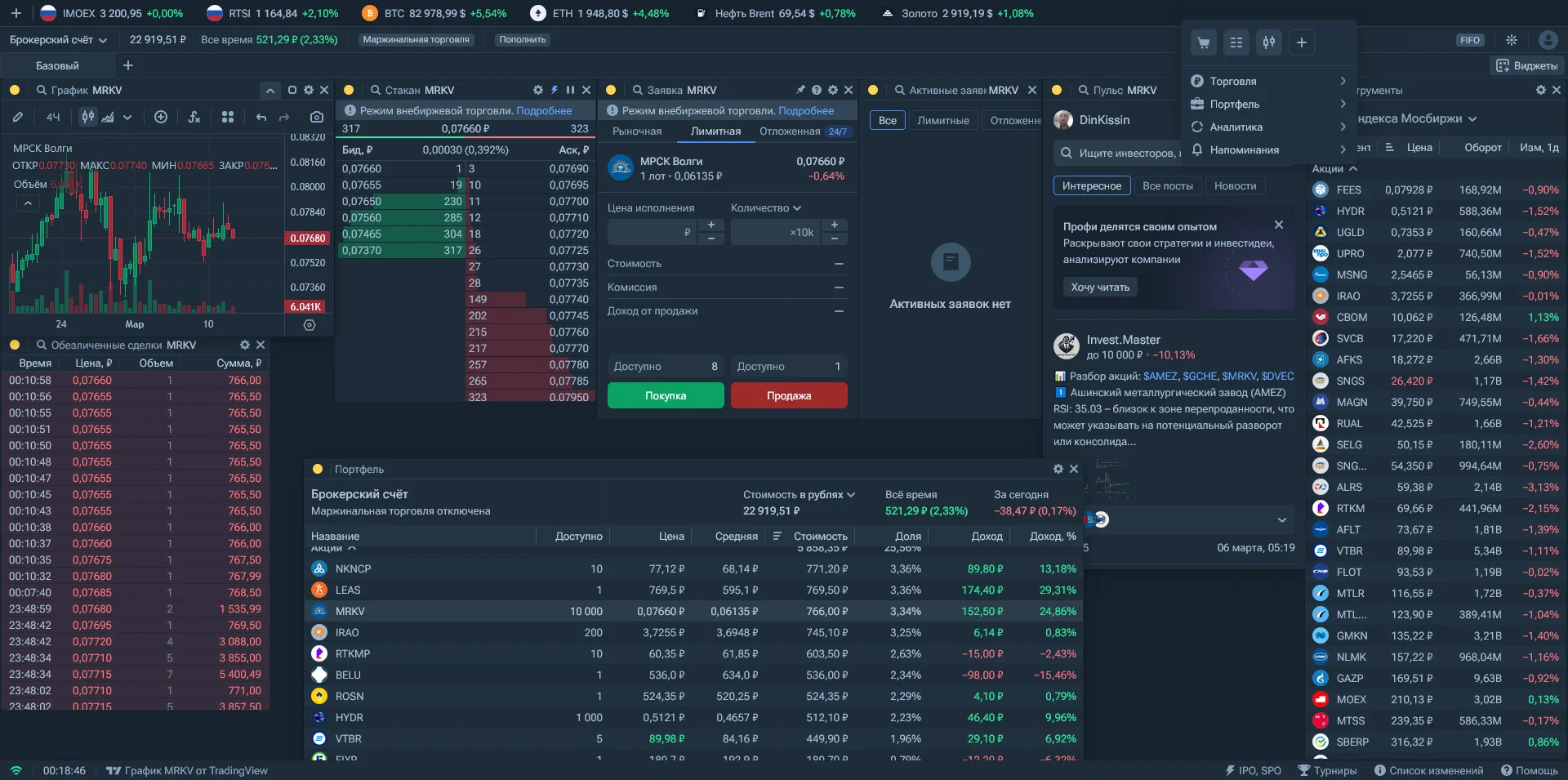The width and height of the screenshot is (1568, 780).
Task: Undo the last chart action
Action: pyautogui.click(x=261, y=117)
